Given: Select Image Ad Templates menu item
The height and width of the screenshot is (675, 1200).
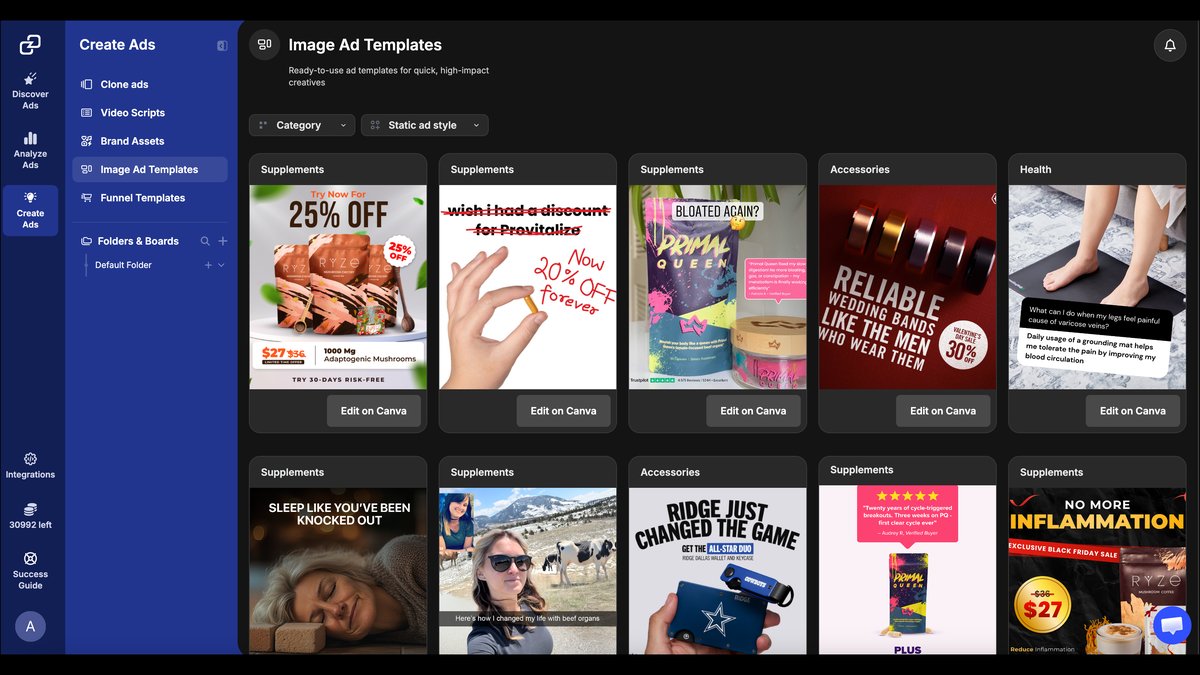Looking at the screenshot, I should pyautogui.click(x=150, y=170).
